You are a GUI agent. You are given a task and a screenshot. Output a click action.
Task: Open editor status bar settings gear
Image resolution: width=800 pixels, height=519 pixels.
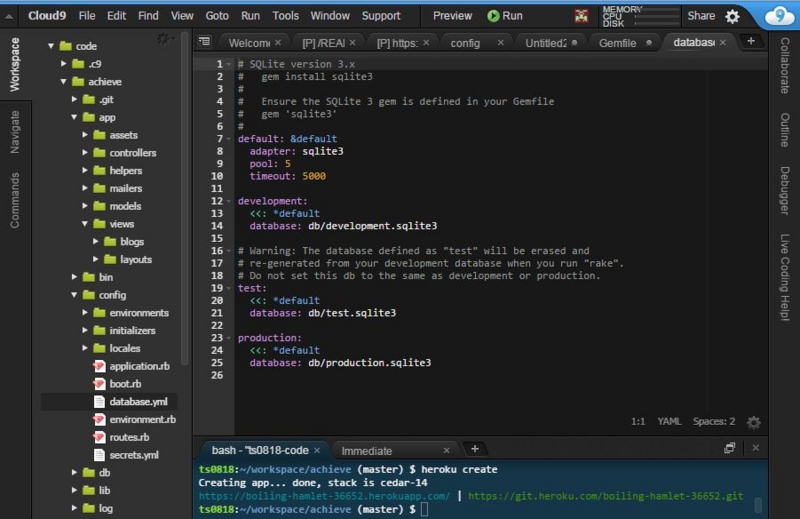point(754,423)
